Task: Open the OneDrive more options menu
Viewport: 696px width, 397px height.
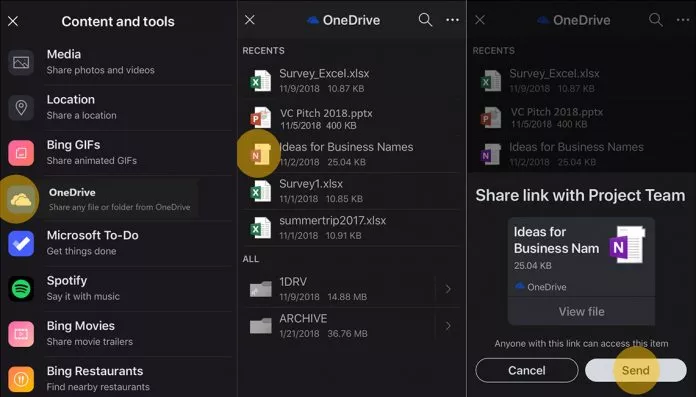Action: click(452, 20)
